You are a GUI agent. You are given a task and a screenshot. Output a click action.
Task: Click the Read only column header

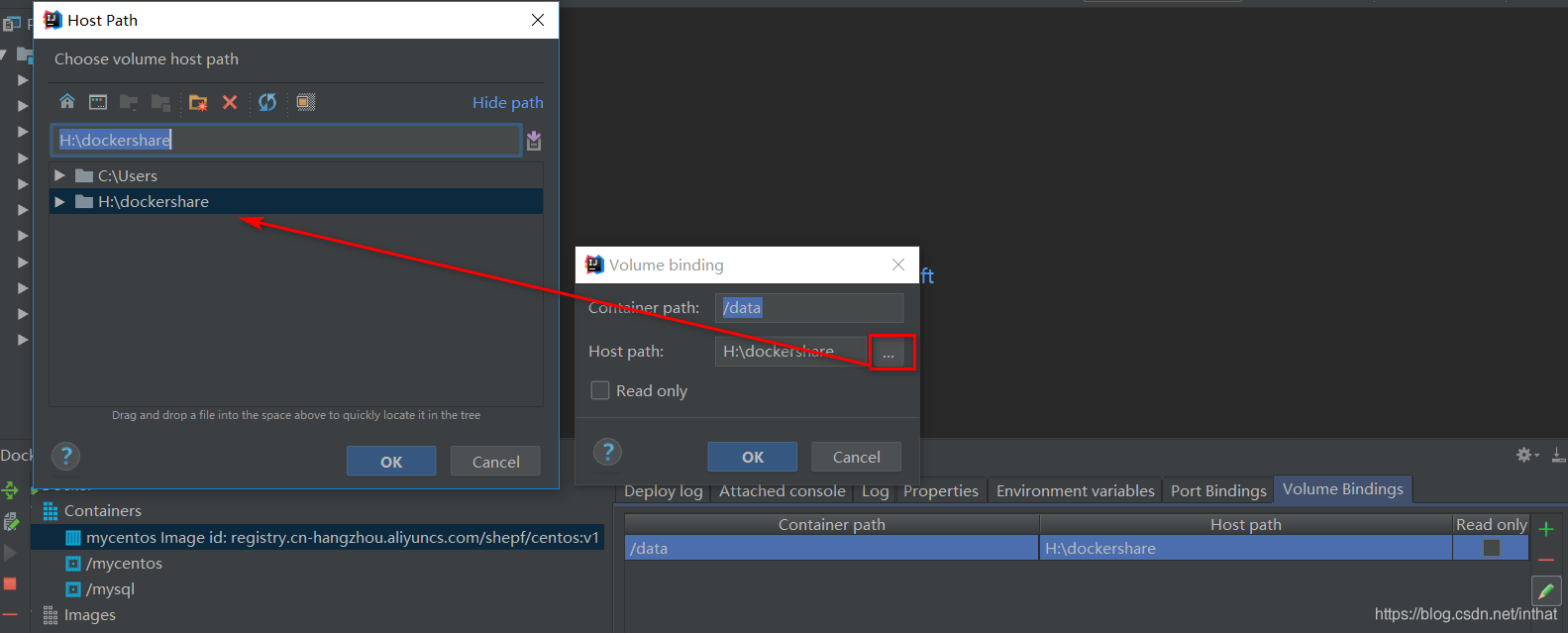click(1491, 524)
